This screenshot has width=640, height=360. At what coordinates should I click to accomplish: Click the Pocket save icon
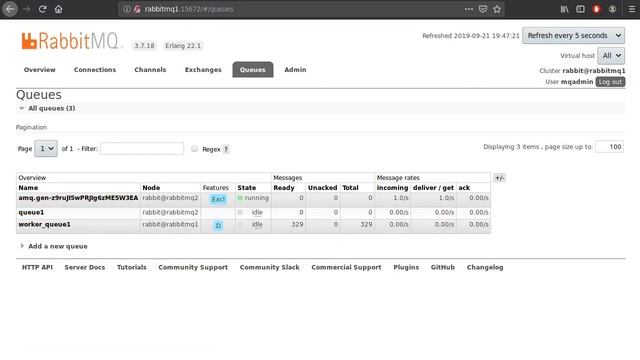(x=483, y=9)
